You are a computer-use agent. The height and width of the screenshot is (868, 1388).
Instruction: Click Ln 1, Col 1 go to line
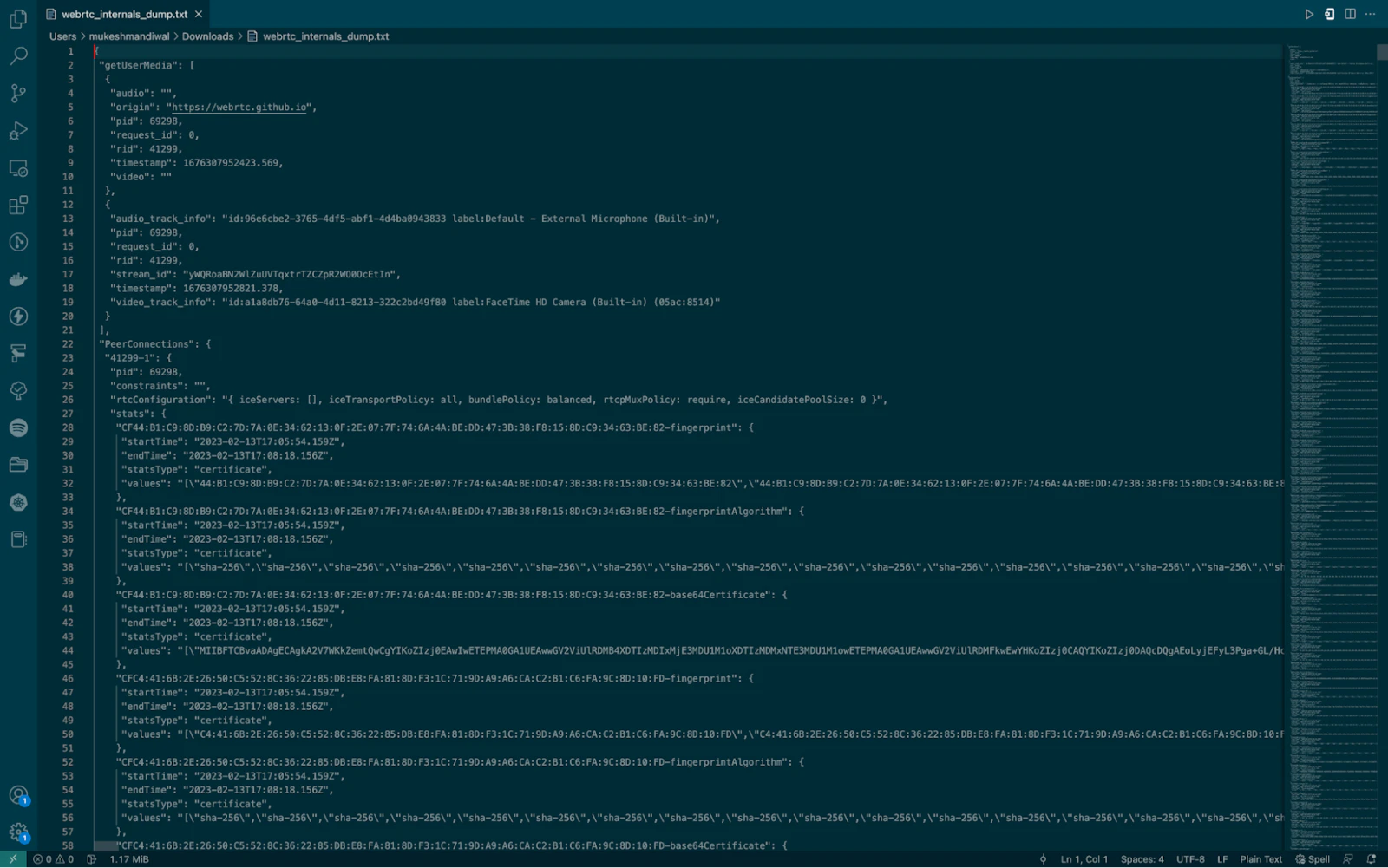point(1084,859)
